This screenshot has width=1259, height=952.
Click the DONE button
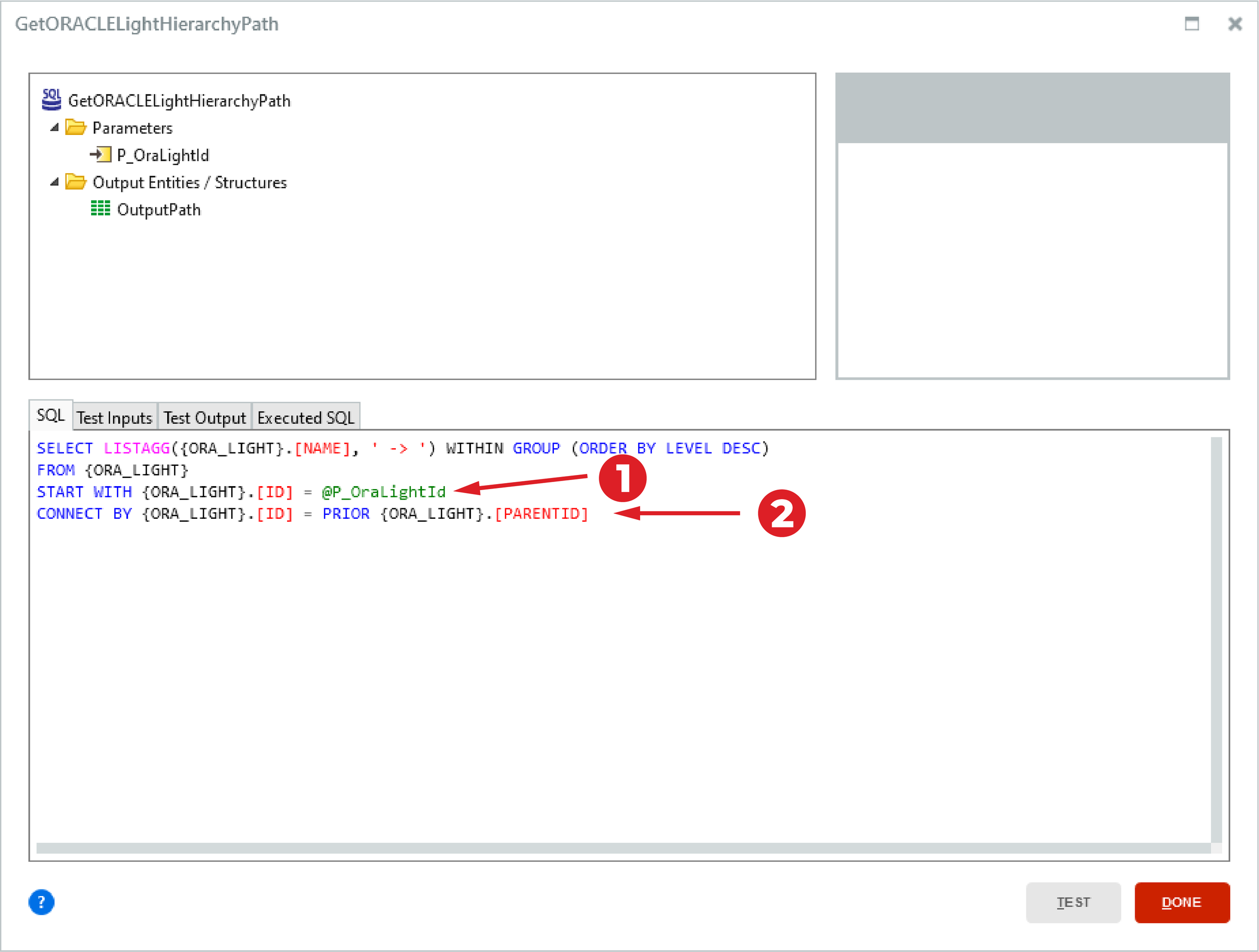click(x=1182, y=903)
